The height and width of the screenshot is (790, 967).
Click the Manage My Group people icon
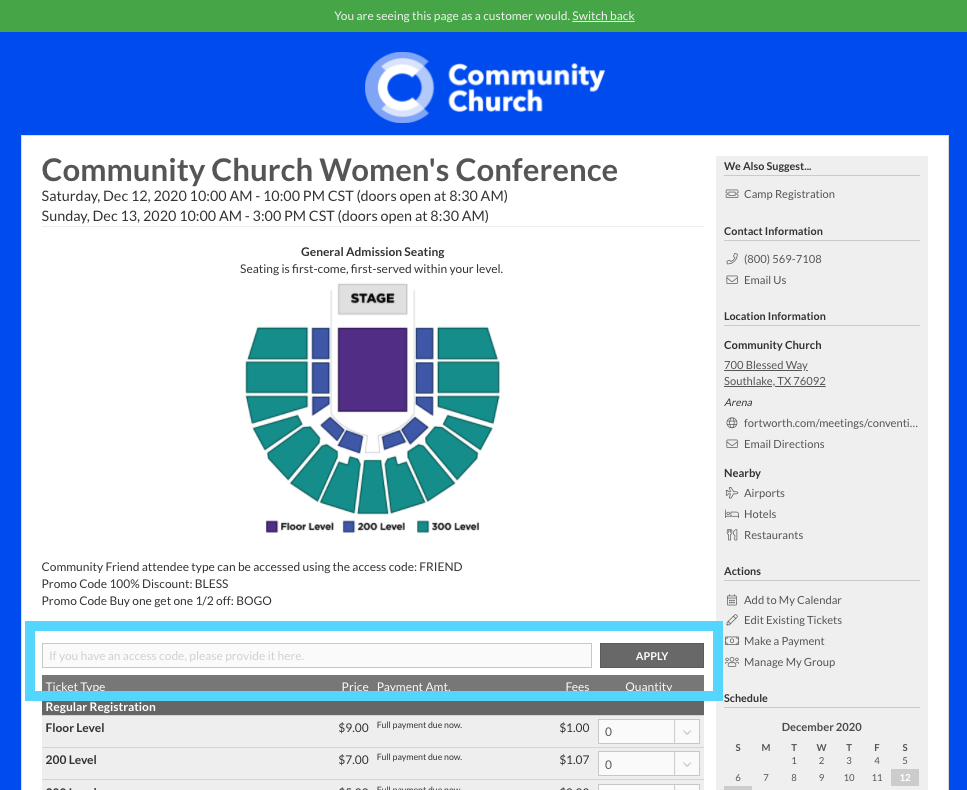click(731, 662)
